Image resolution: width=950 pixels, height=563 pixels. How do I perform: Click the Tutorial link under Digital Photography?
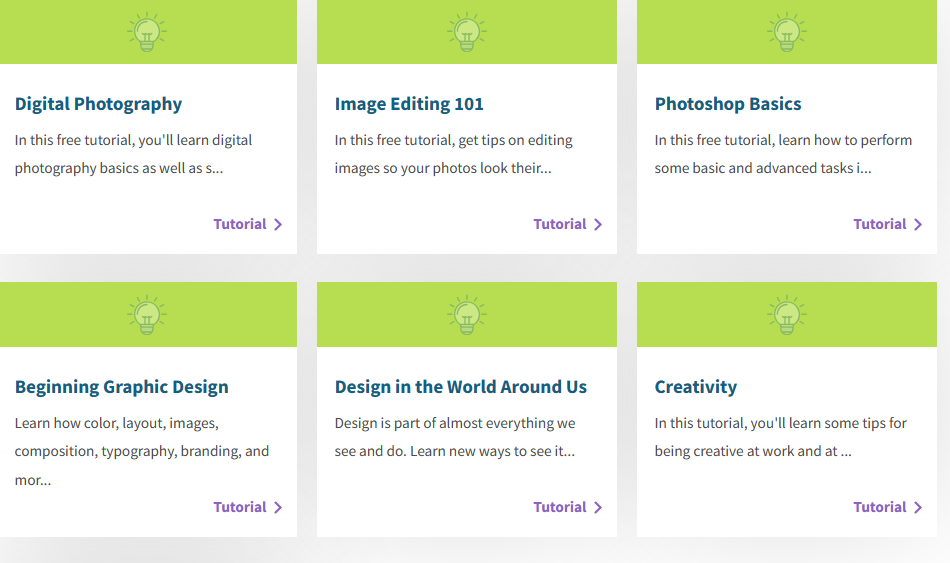tap(240, 224)
